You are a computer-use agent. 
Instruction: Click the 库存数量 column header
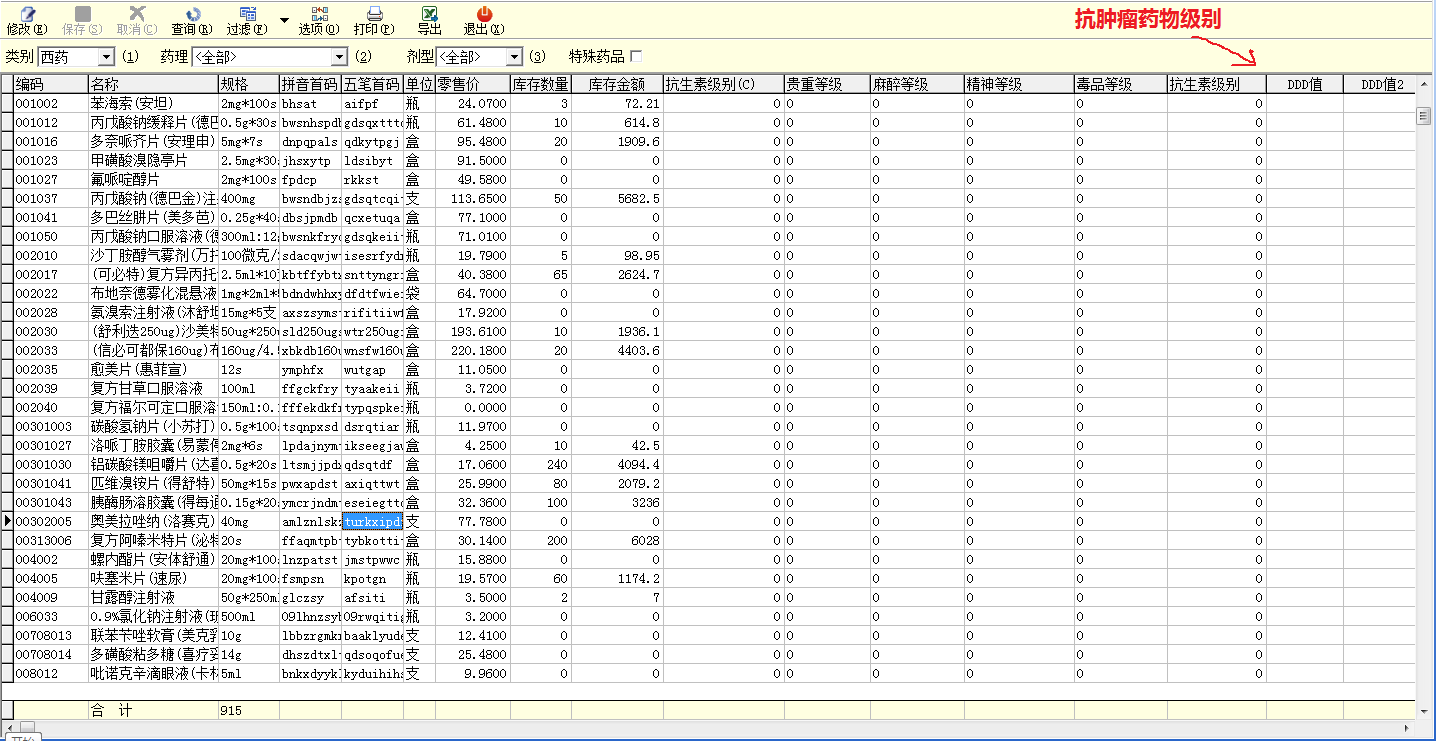(541, 85)
